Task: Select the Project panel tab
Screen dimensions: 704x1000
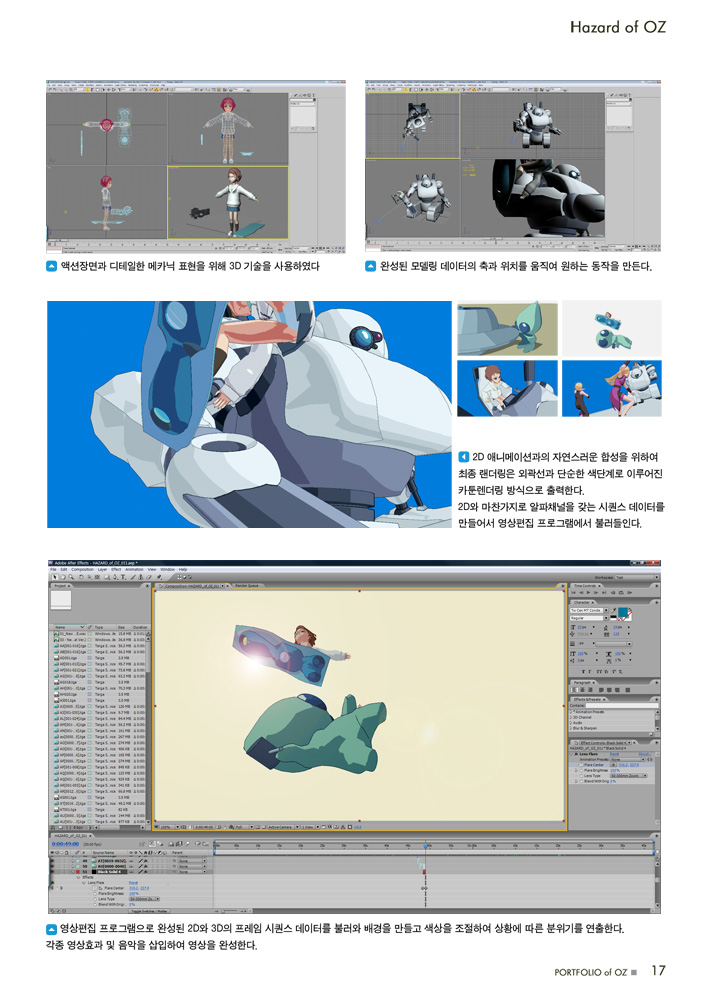Action: (x=61, y=585)
